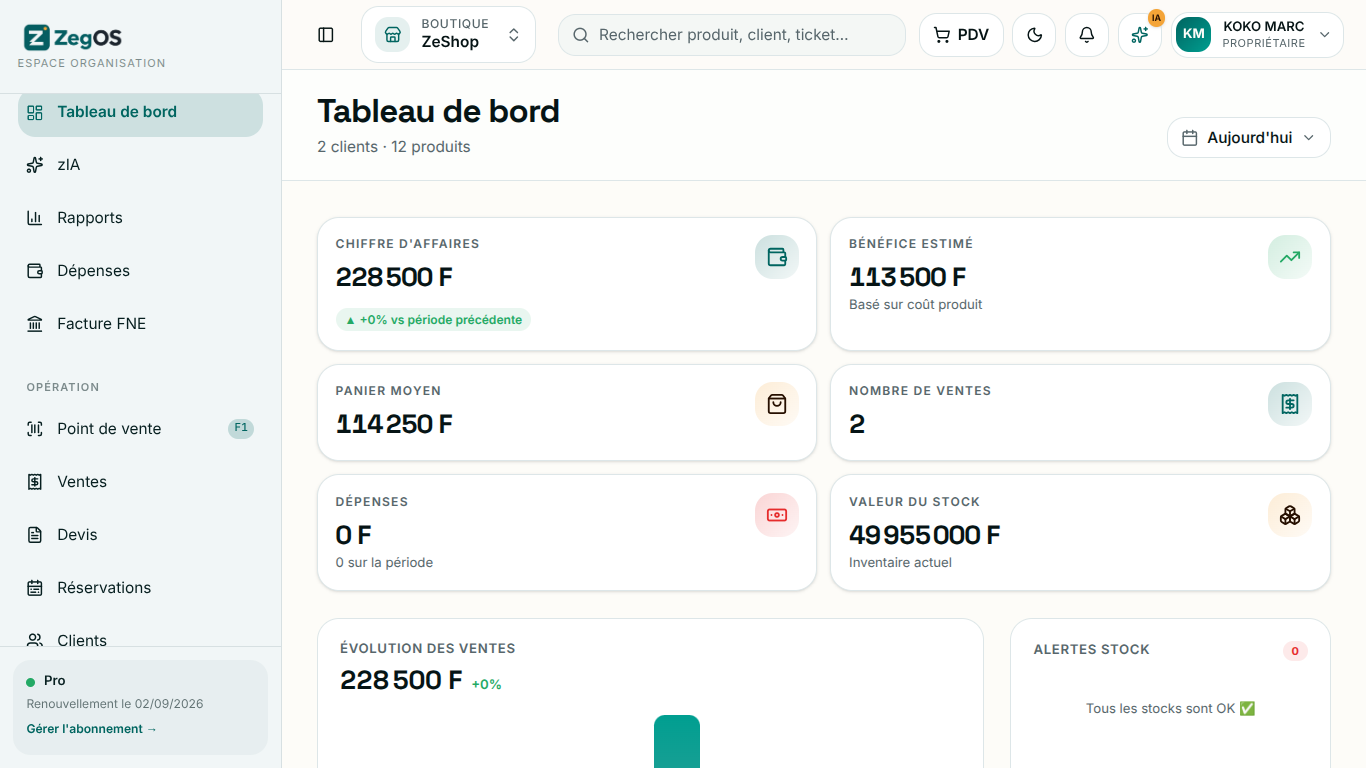Screen dimensions: 1366x768
Task: Click the Inventaire actuel text
Action: click(900, 563)
